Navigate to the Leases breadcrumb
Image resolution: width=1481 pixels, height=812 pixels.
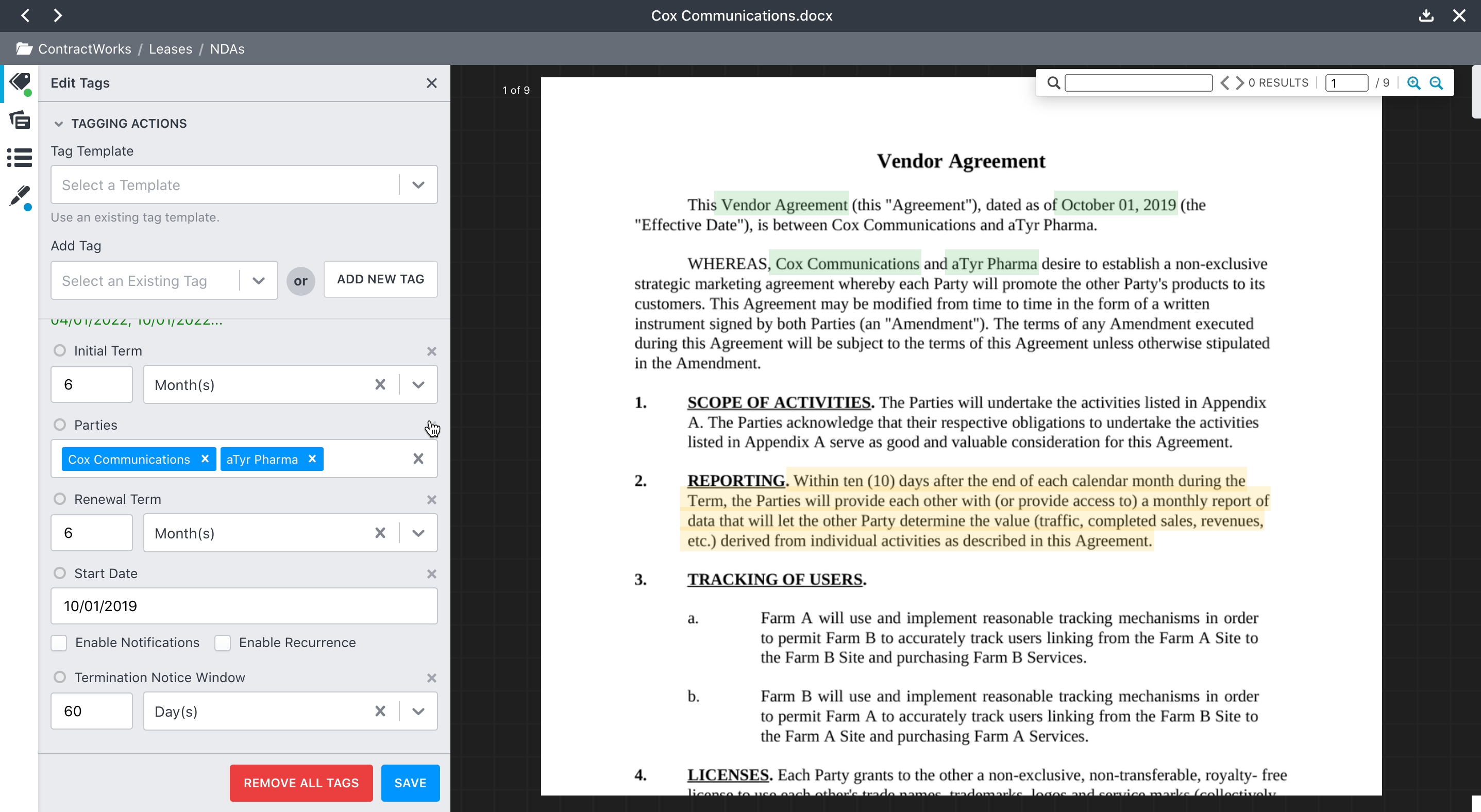pyautogui.click(x=170, y=49)
